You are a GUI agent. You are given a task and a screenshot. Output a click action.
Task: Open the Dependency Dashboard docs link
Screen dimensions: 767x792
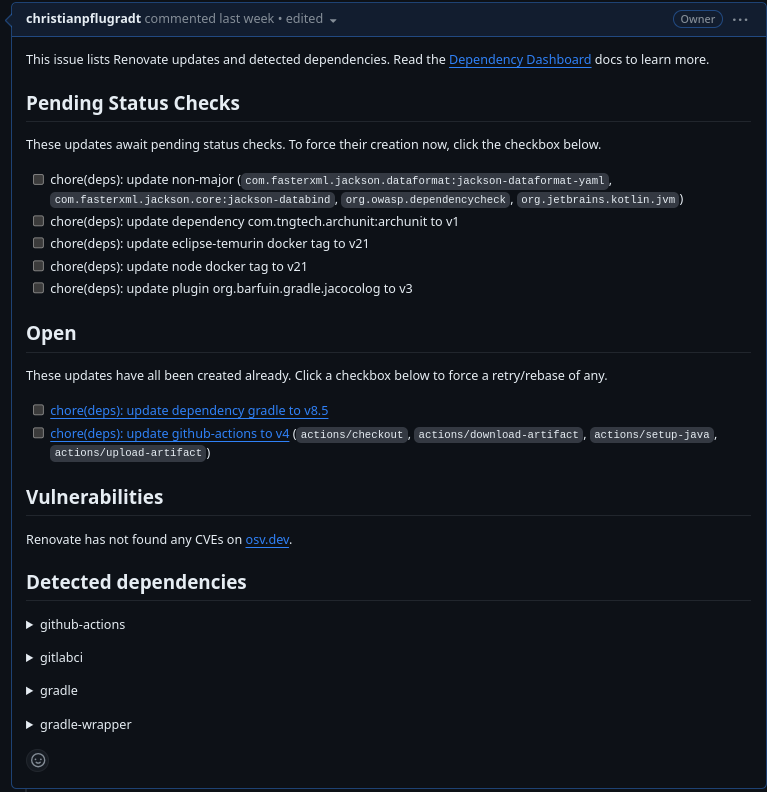coord(520,60)
